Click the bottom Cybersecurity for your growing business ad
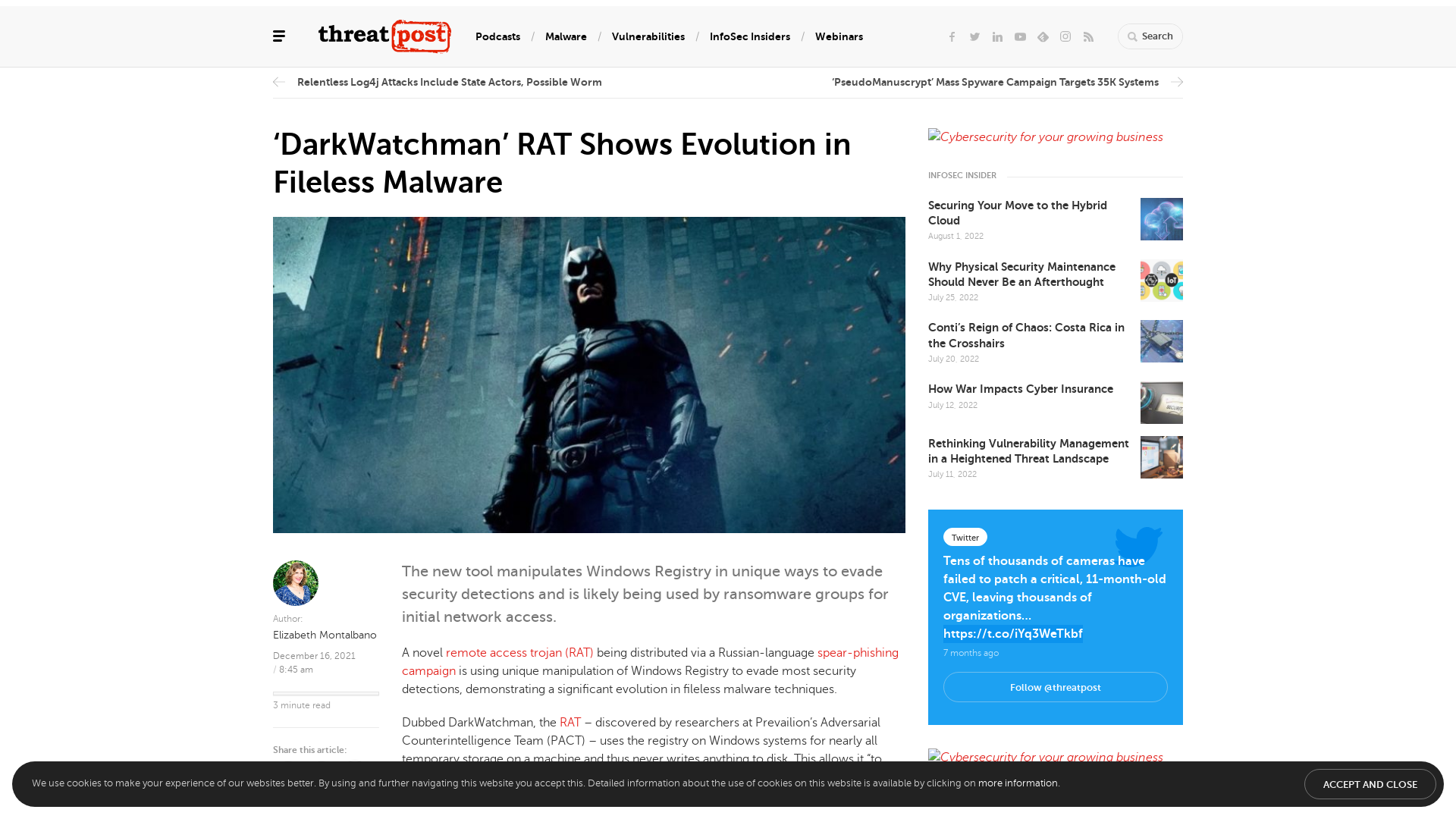The height and width of the screenshot is (819, 1456). point(1046,756)
